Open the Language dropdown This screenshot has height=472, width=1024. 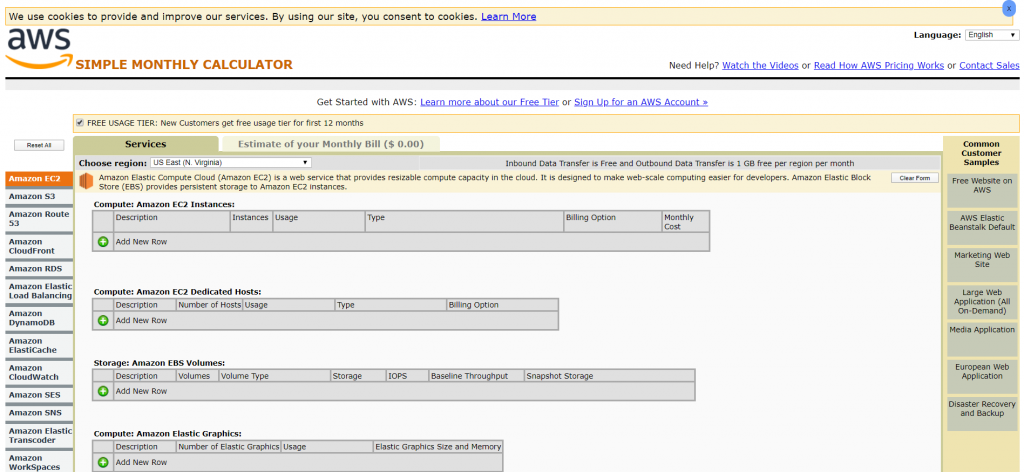pyautogui.click(x=991, y=35)
